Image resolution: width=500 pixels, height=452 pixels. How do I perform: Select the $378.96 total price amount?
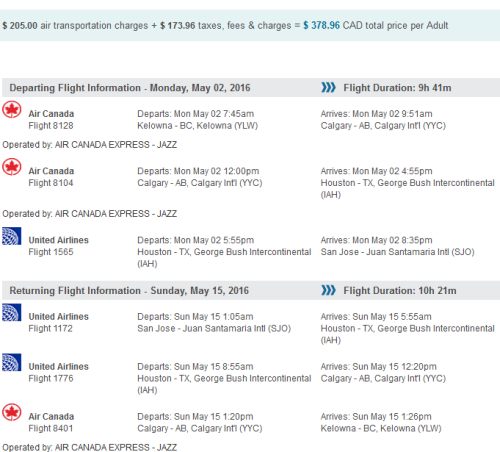point(321,25)
